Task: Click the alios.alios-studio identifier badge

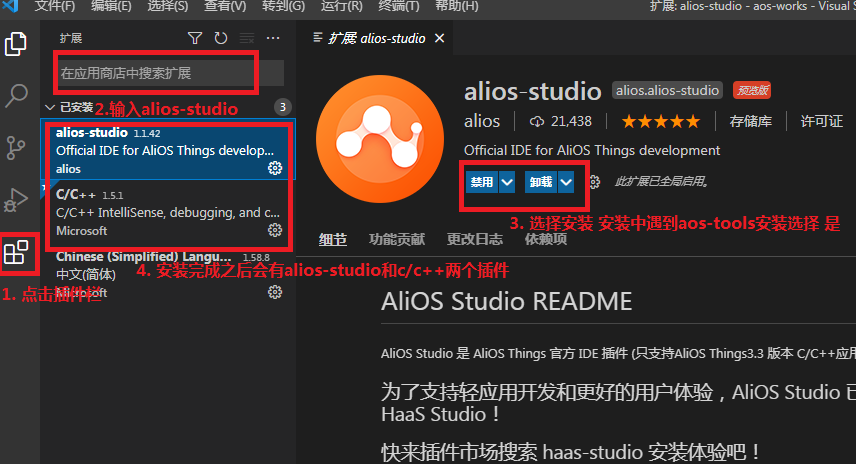Action: (667, 90)
